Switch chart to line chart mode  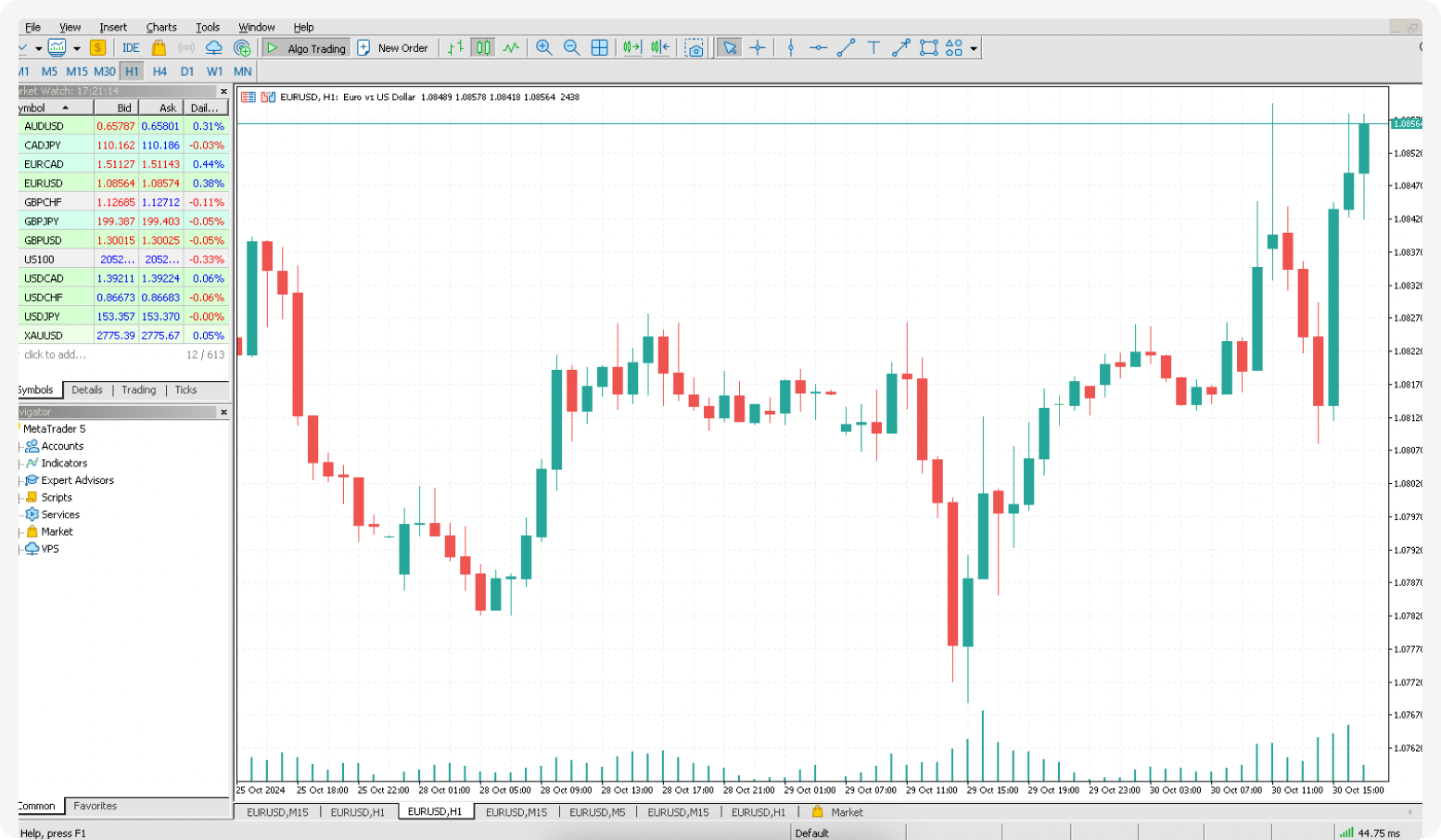(x=511, y=48)
